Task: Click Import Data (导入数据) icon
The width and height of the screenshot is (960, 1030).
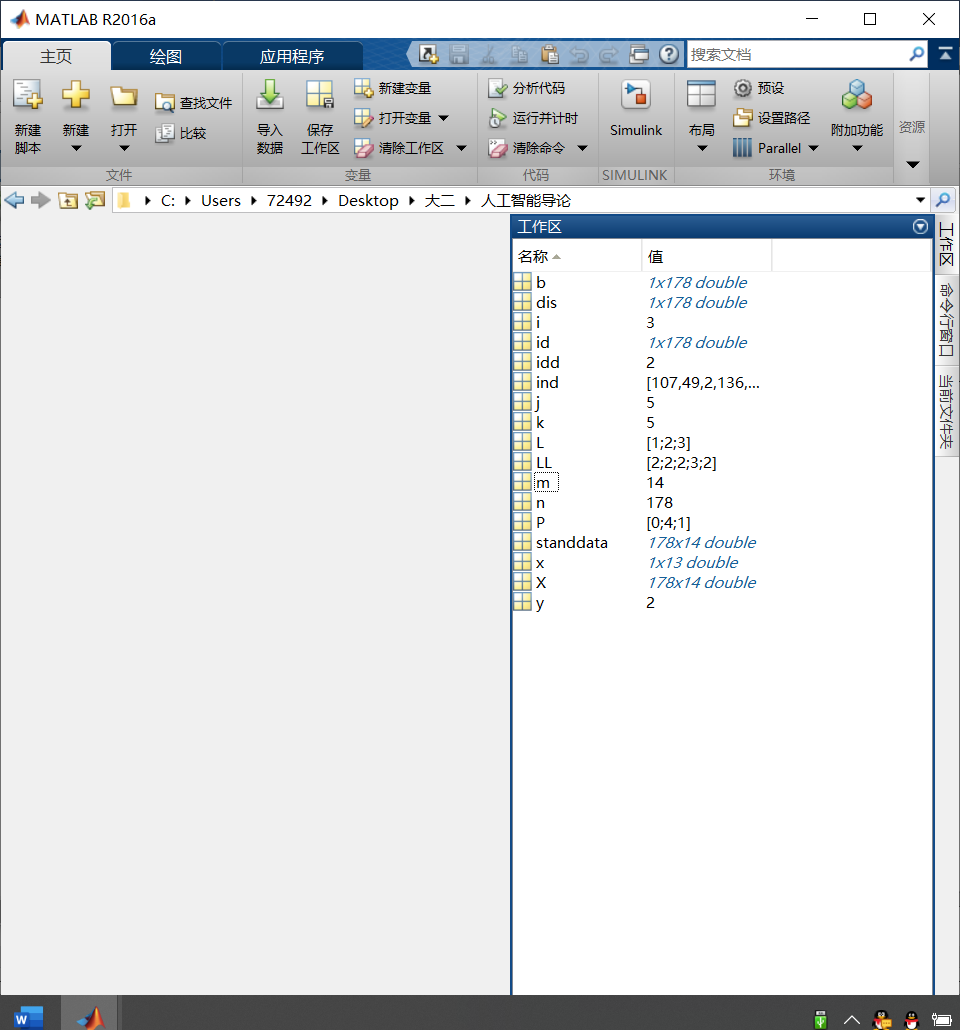Action: 269,95
